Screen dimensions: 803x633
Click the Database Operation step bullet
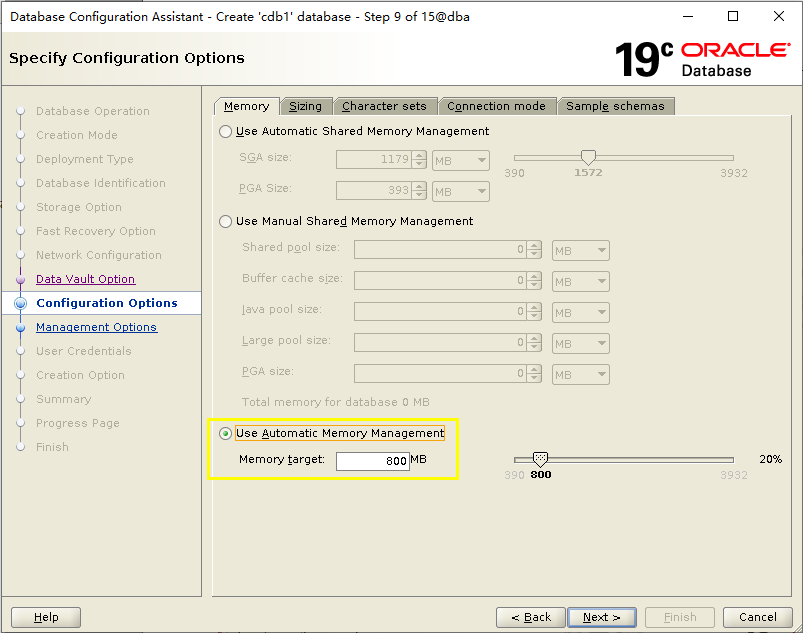tap(20, 111)
